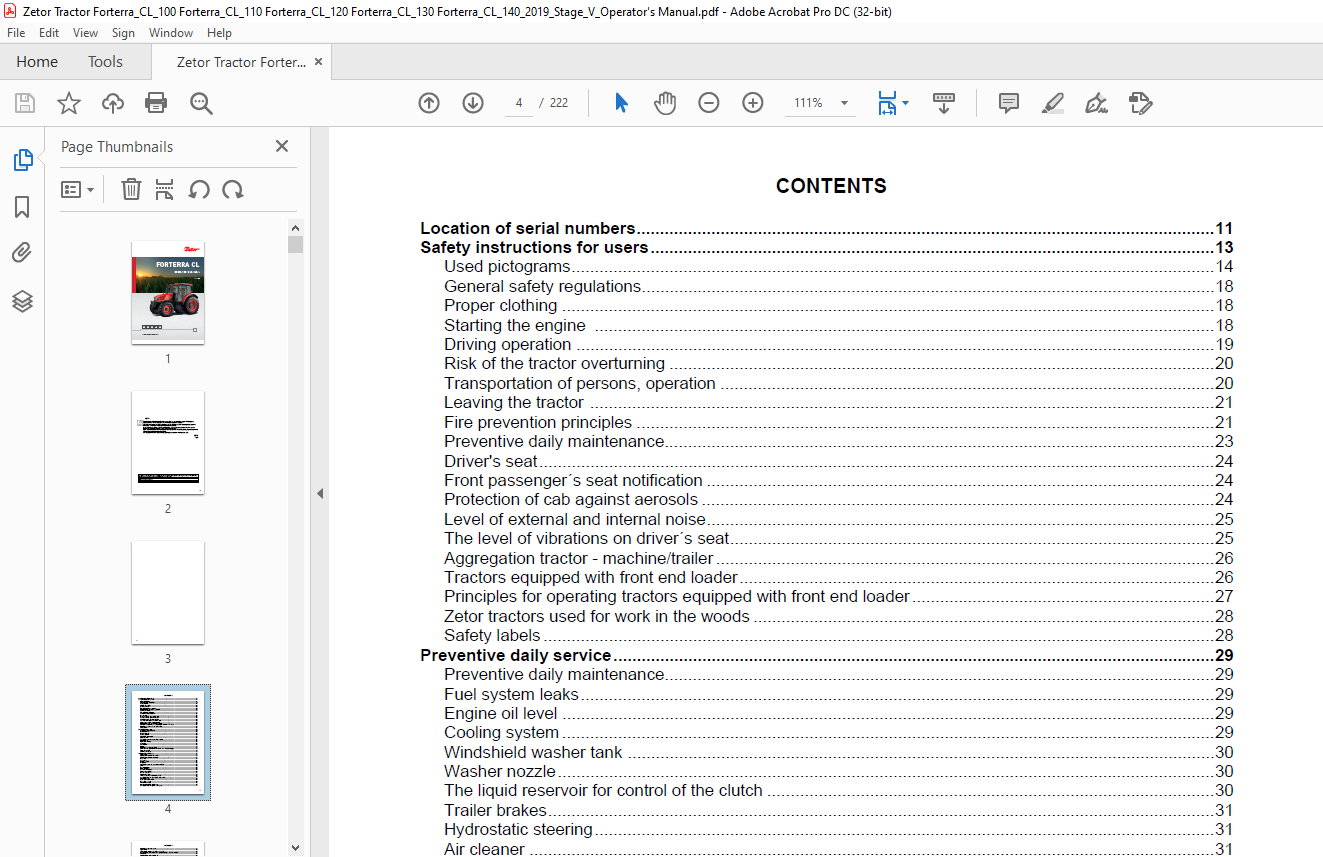The width and height of the screenshot is (1323, 857).
Task: Switch to the Tools tab
Action: pyautogui.click(x=105, y=62)
